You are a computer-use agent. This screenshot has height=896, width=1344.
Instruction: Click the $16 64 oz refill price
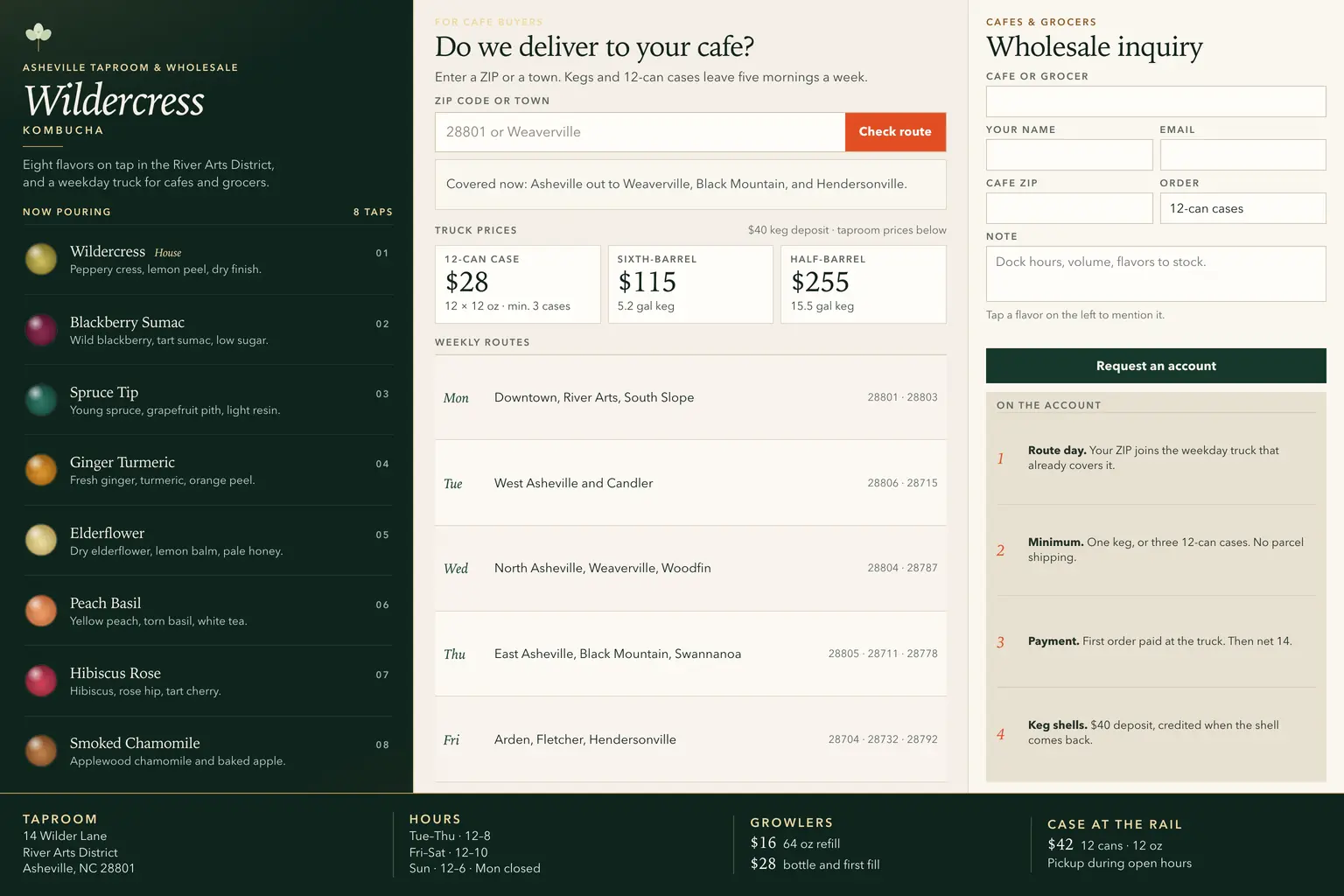(794, 843)
